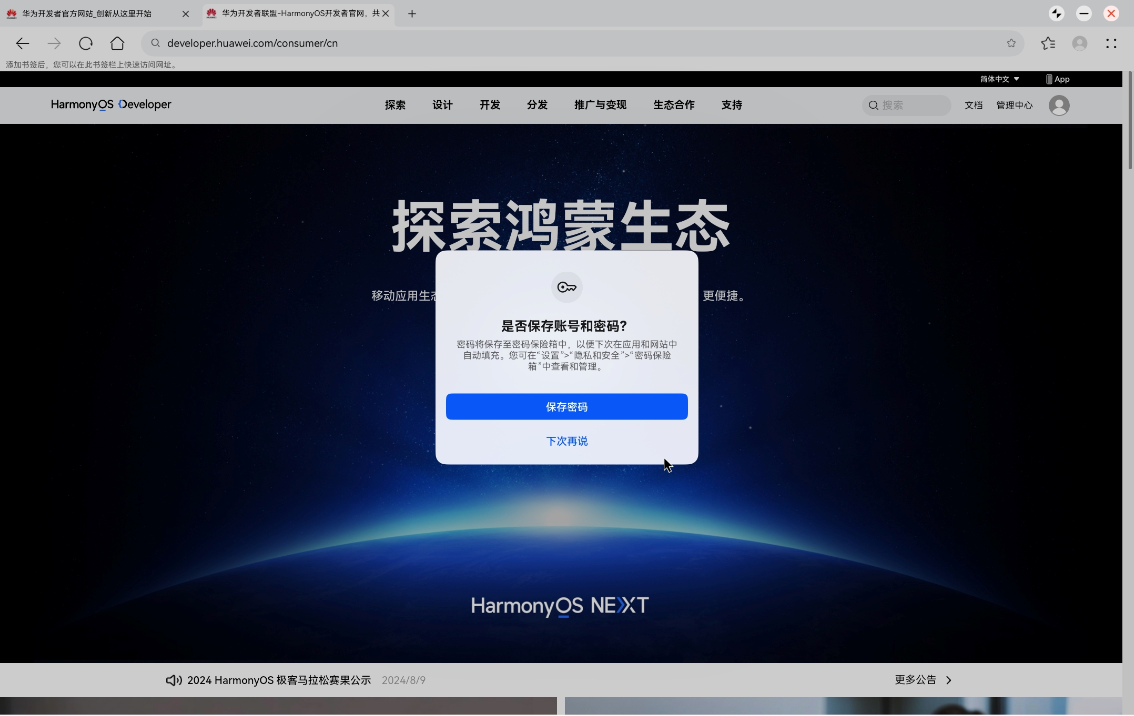
Task: Click the 探索鸿蒙生态 headline
Action: click(560, 226)
